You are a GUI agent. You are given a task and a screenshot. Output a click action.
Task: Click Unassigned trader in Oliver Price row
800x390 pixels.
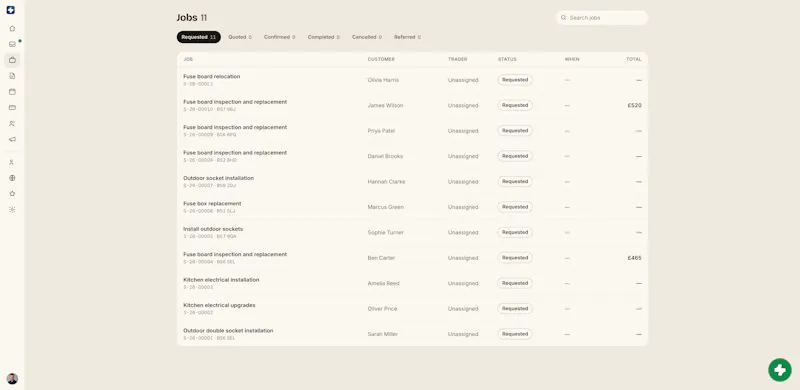(463, 309)
